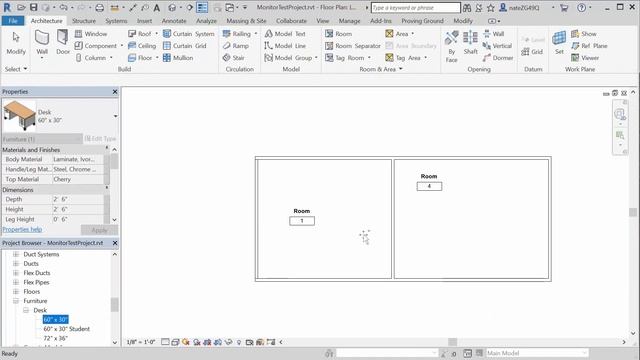Screen dimensions: 640x360
Task: Select the 60" x 30" Student desk type
Action: (67, 329)
